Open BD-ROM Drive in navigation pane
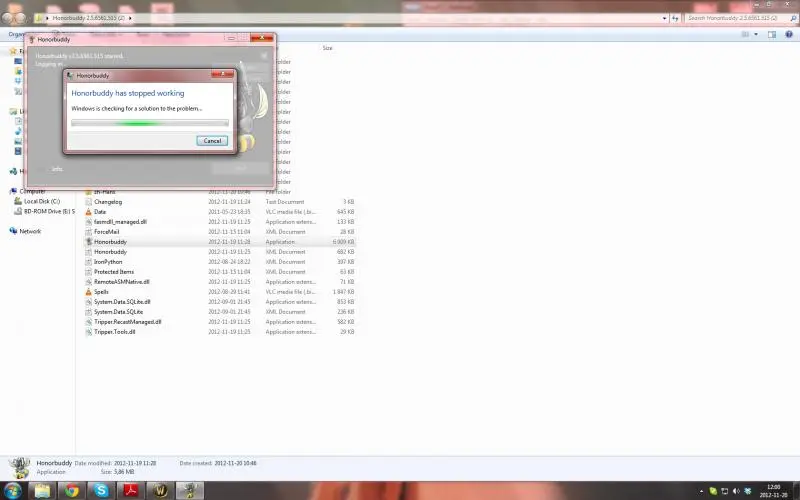The width and height of the screenshot is (800, 500). tap(49, 211)
